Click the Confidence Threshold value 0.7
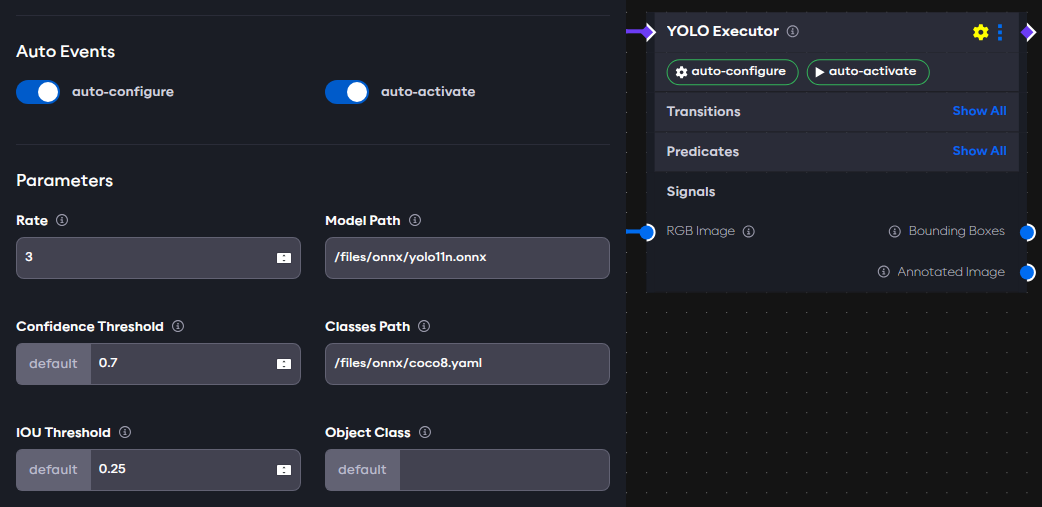Viewport: 1042px width, 507px height. coord(108,363)
